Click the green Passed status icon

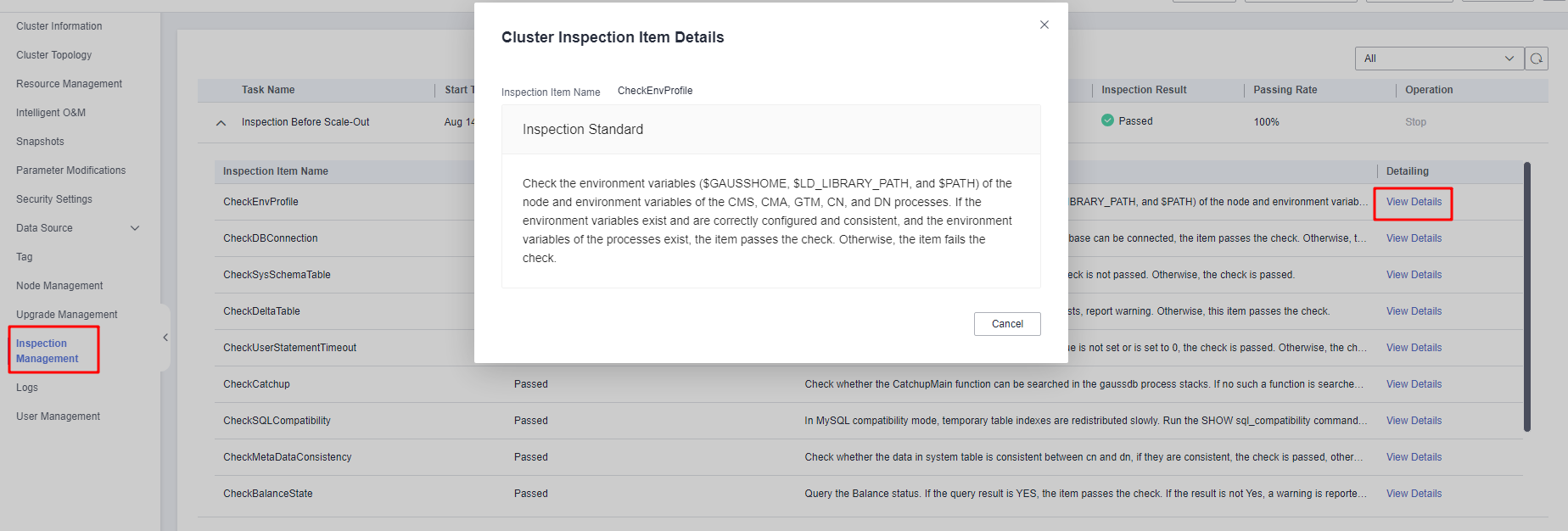1107,120
